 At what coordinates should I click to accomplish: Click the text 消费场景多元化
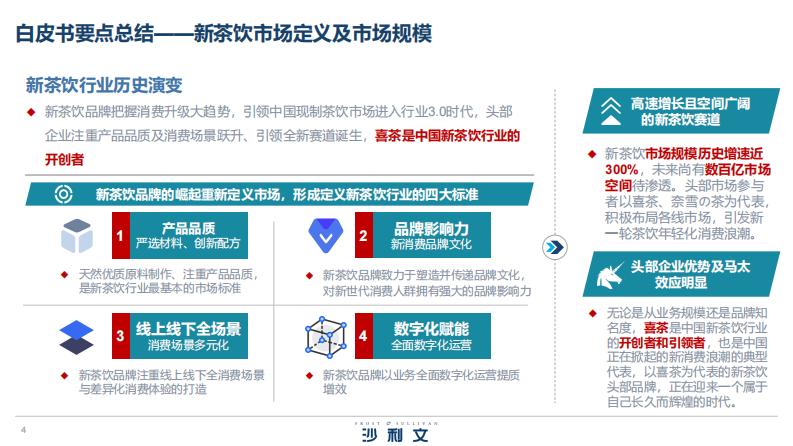pyautogui.click(x=188, y=345)
